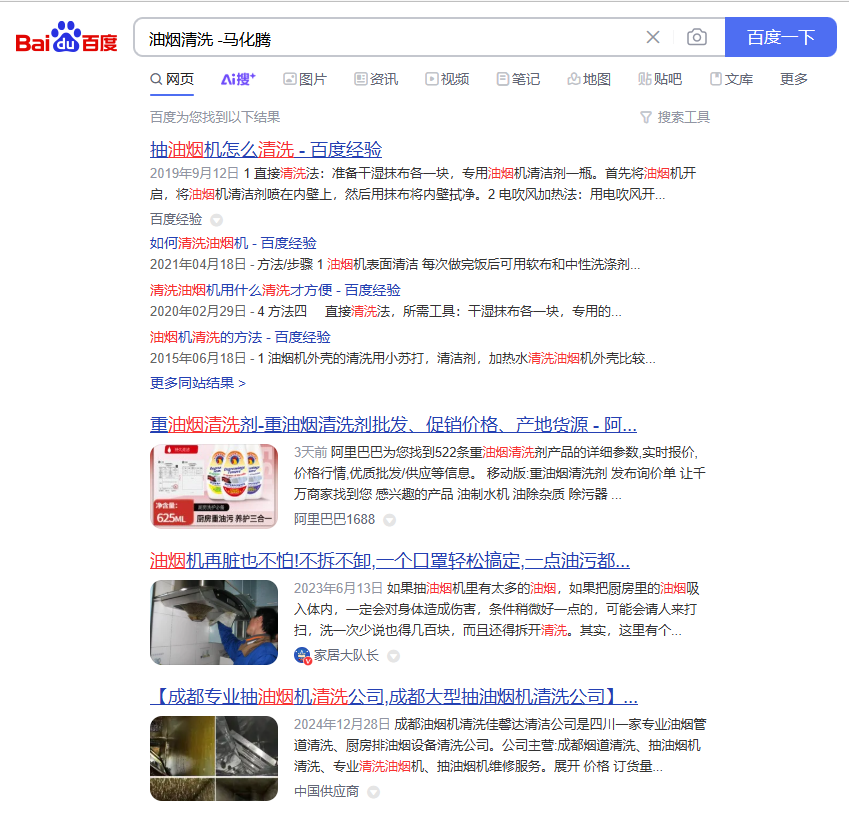Click the document icon on 文库 tab

(x=716, y=80)
